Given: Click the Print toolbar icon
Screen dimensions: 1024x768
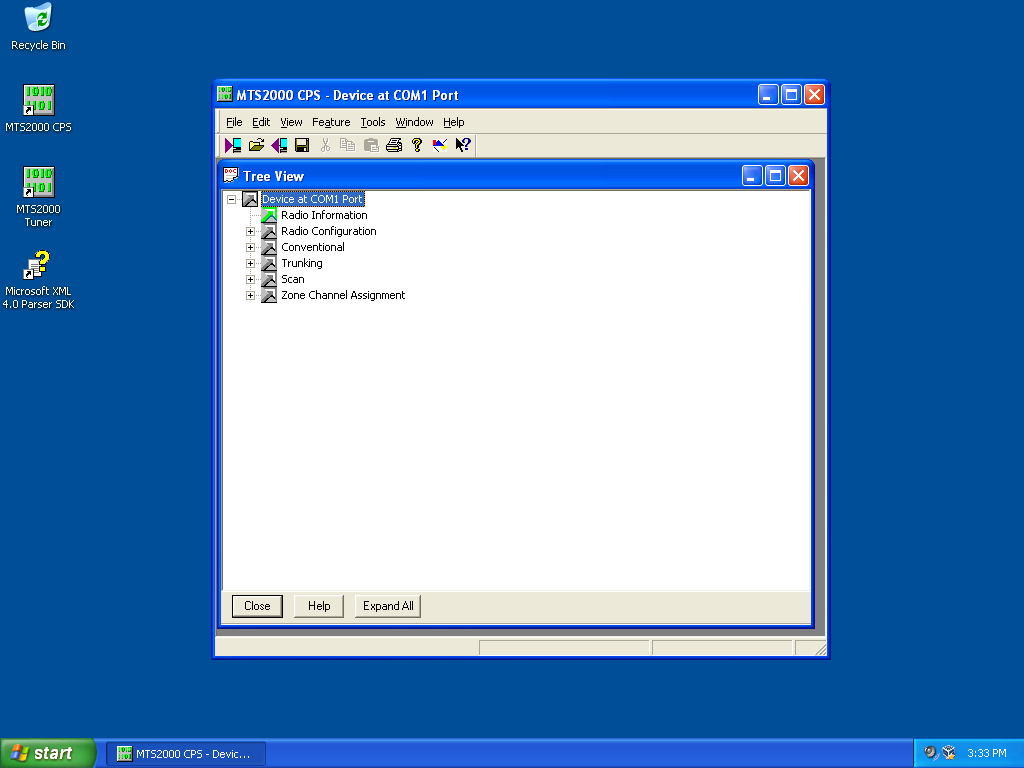Looking at the screenshot, I should tap(394, 145).
